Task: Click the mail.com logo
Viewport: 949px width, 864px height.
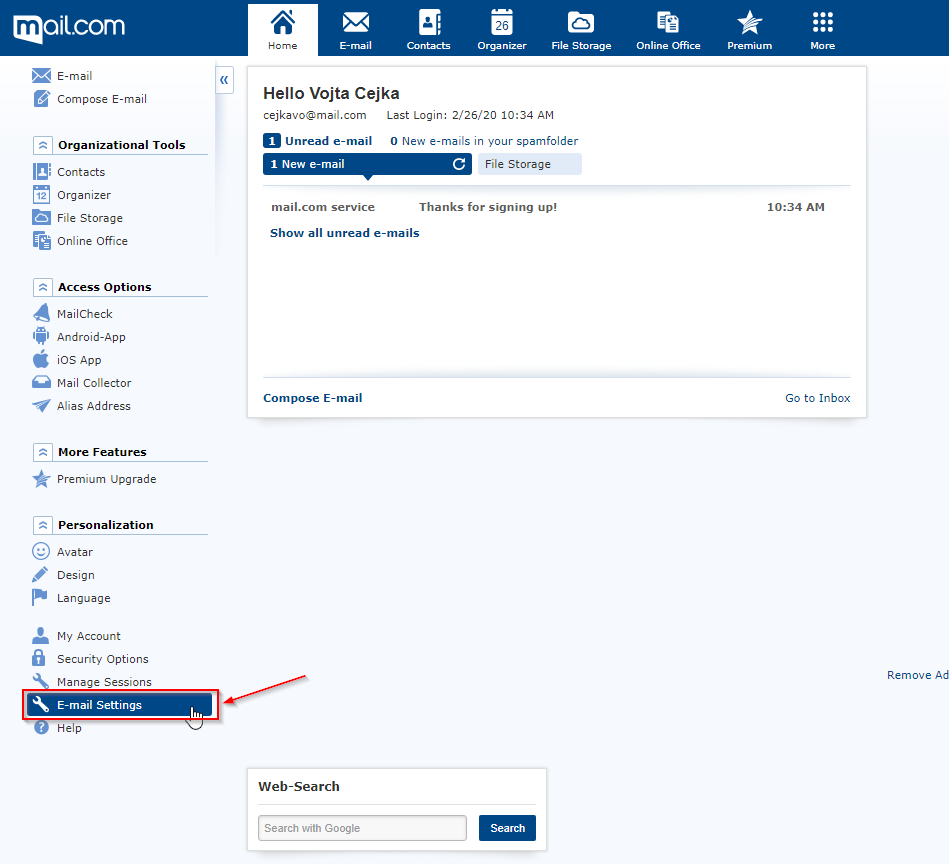Action: pyautogui.click(x=69, y=28)
